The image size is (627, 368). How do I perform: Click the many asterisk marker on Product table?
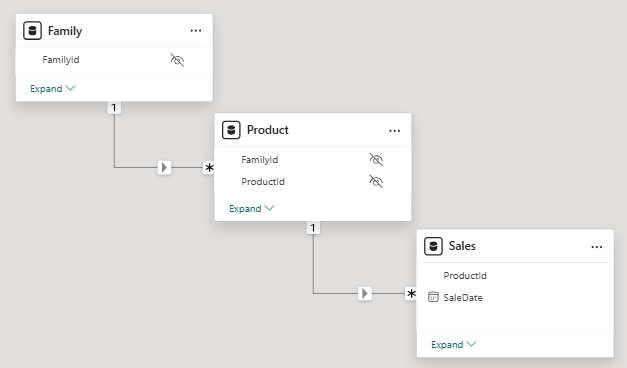point(209,168)
